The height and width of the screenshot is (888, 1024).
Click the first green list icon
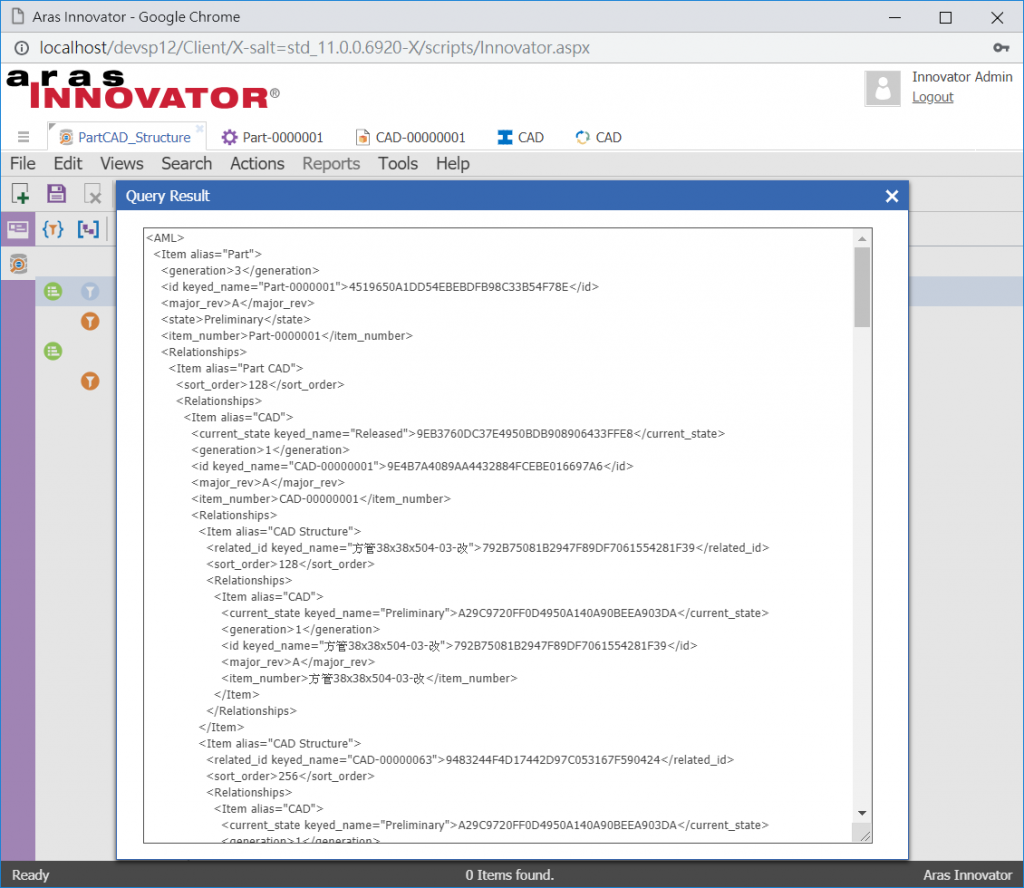click(53, 291)
